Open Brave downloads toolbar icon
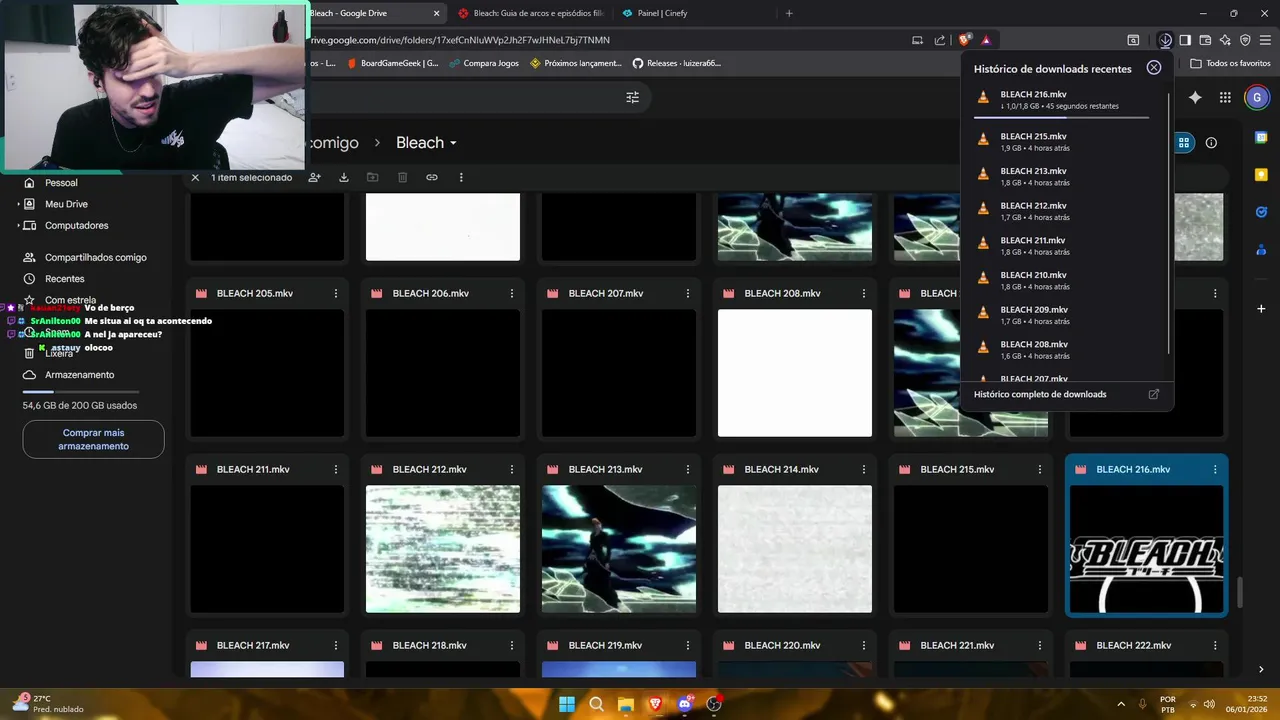This screenshot has height=720, width=1280. click(x=1166, y=40)
